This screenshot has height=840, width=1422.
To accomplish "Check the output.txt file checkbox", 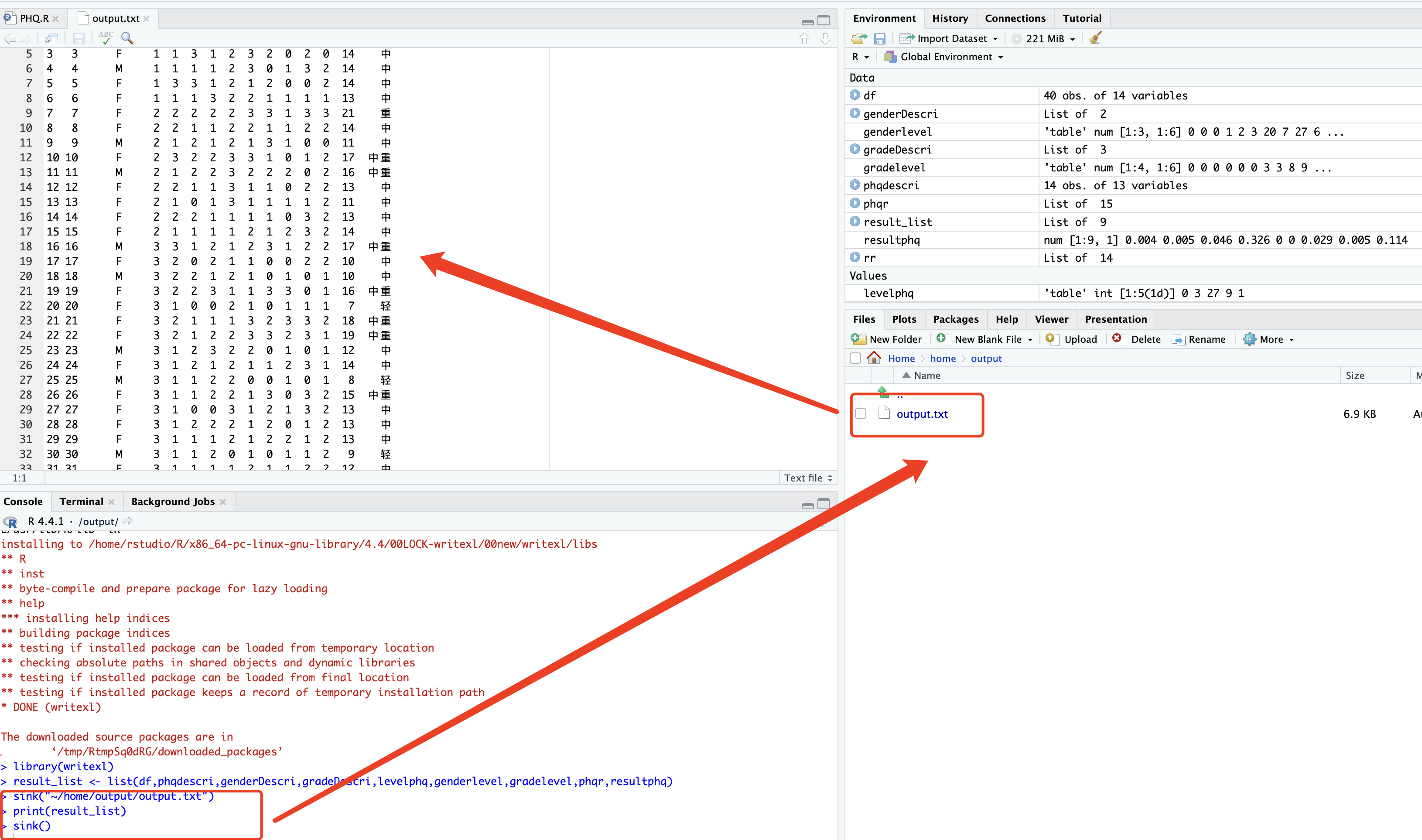I will (x=861, y=413).
